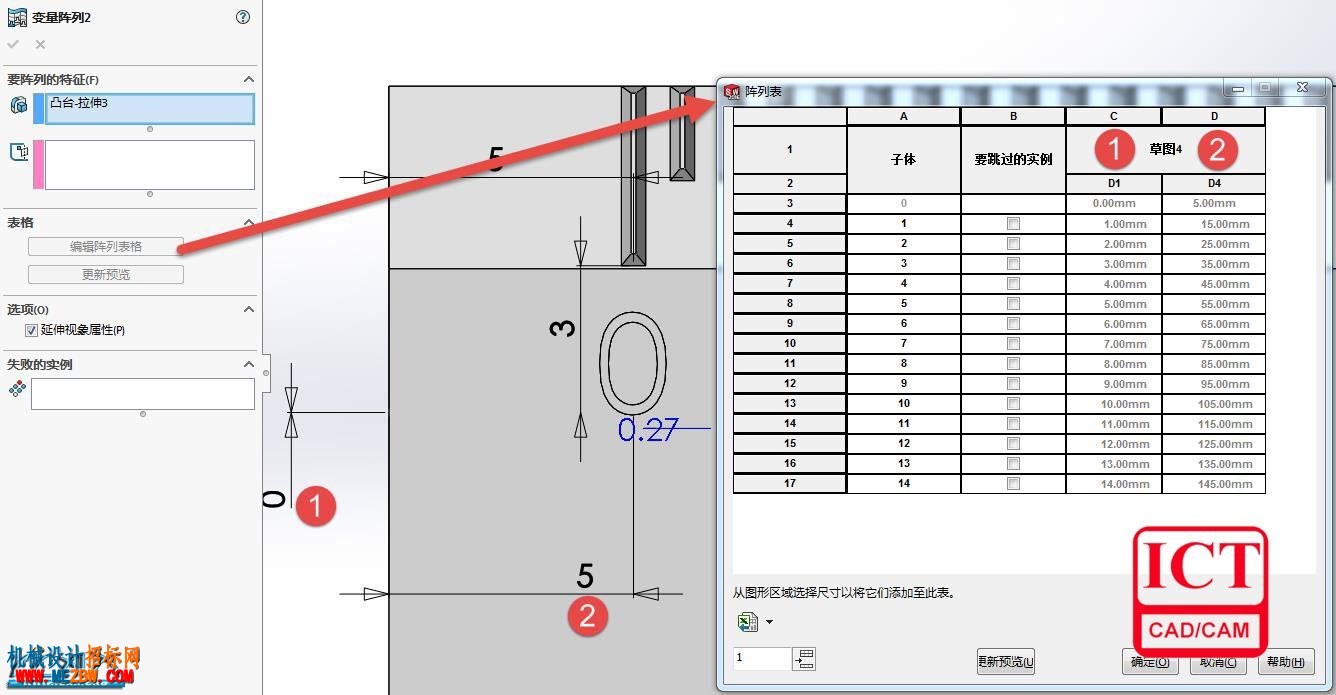1336x695 pixels.
Task: Click the rows-to-add field showing 1
Action: coord(763,658)
